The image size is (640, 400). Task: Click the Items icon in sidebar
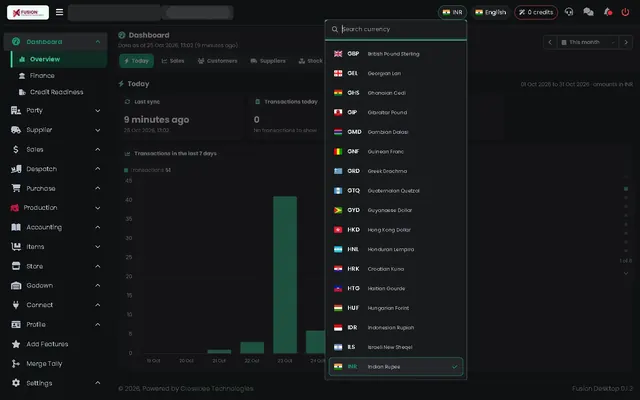16,247
